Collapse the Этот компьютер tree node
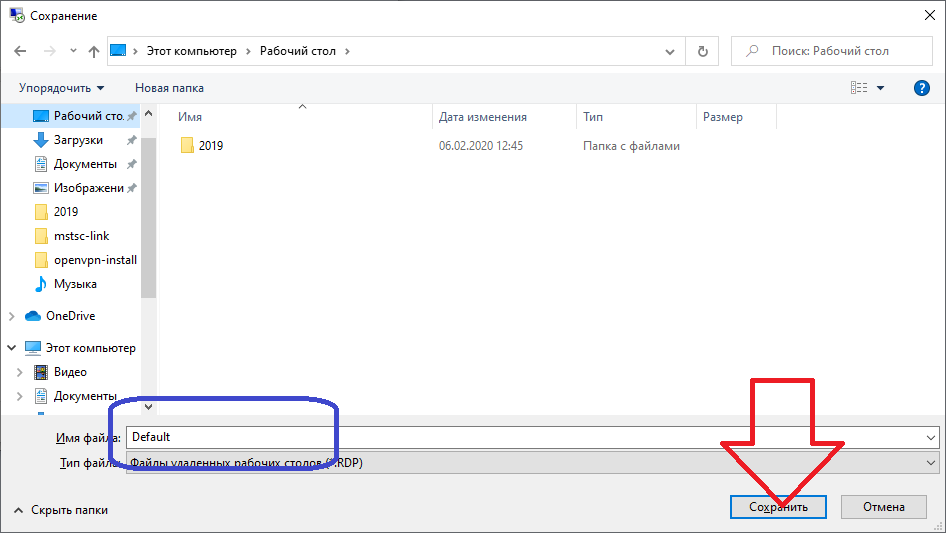Image resolution: width=946 pixels, height=533 pixels. [12, 348]
